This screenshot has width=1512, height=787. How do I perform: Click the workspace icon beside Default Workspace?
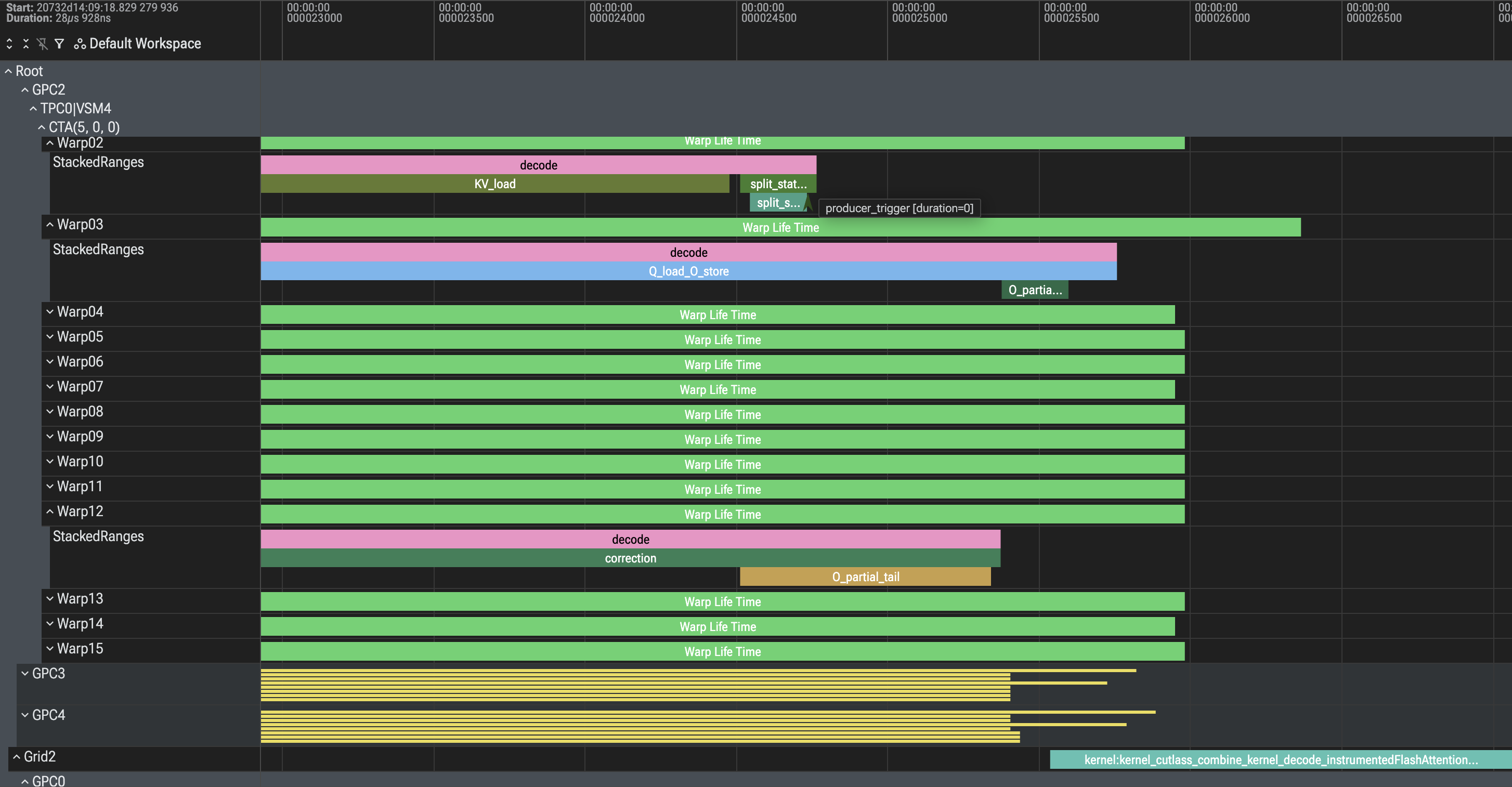pyautogui.click(x=80, y=44)
